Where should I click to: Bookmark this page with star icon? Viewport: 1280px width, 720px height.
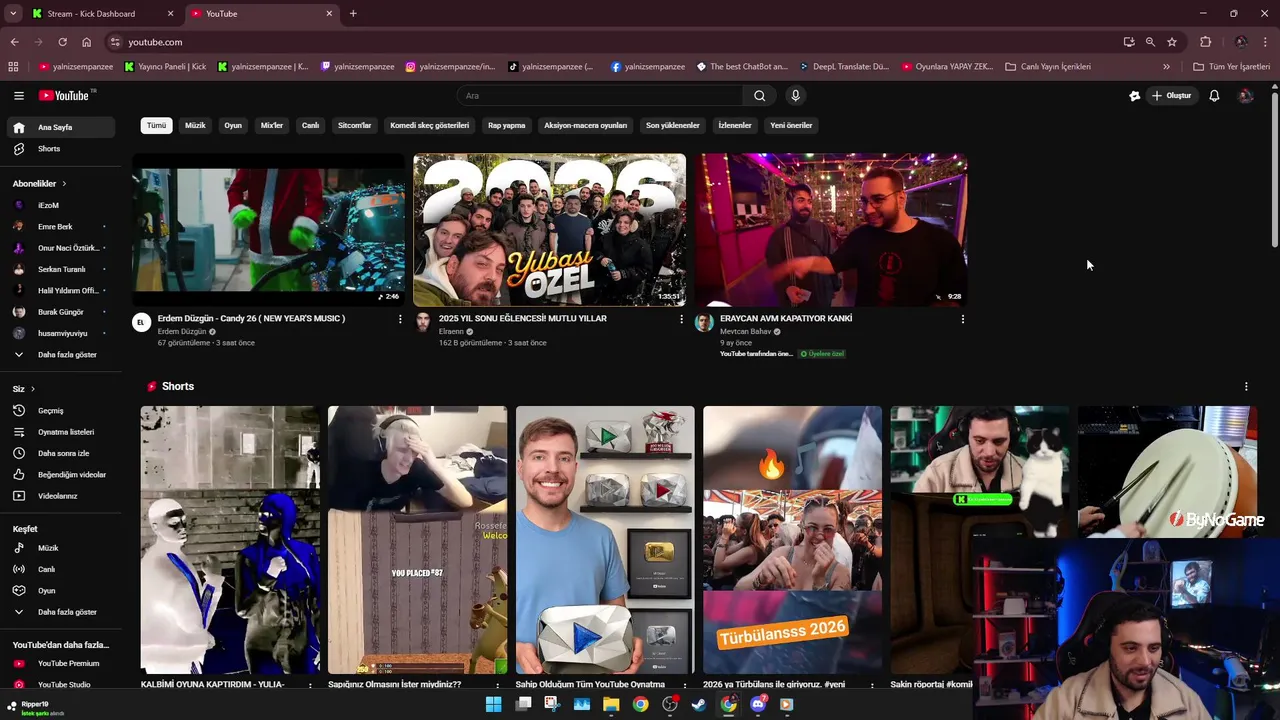click(x=1172, y=42)
